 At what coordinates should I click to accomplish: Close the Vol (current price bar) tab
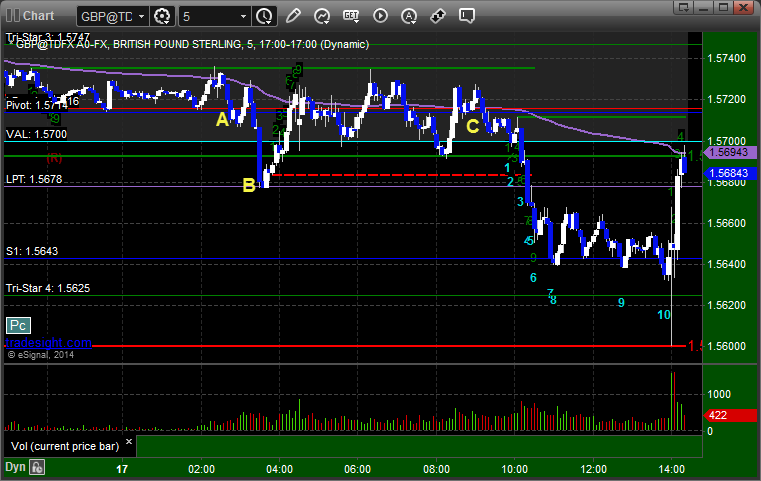129,442
